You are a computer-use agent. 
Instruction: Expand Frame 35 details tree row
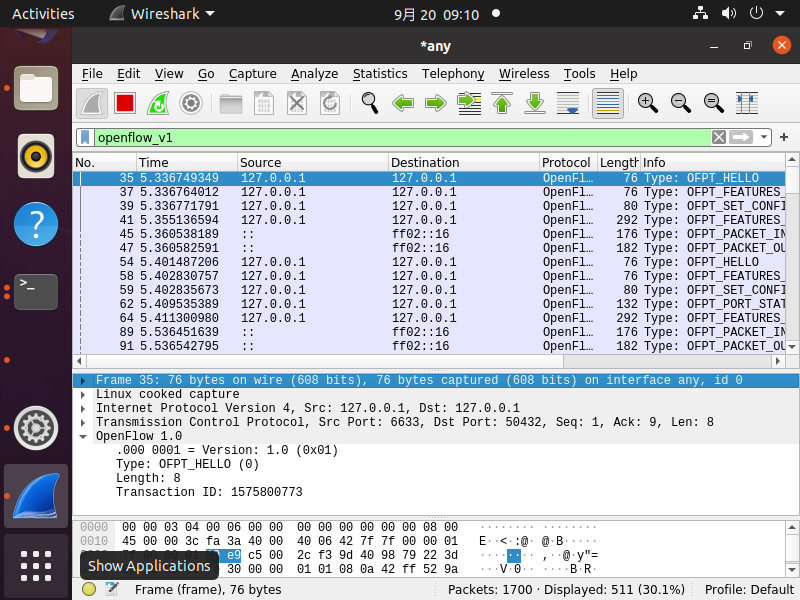click(83, 381)
